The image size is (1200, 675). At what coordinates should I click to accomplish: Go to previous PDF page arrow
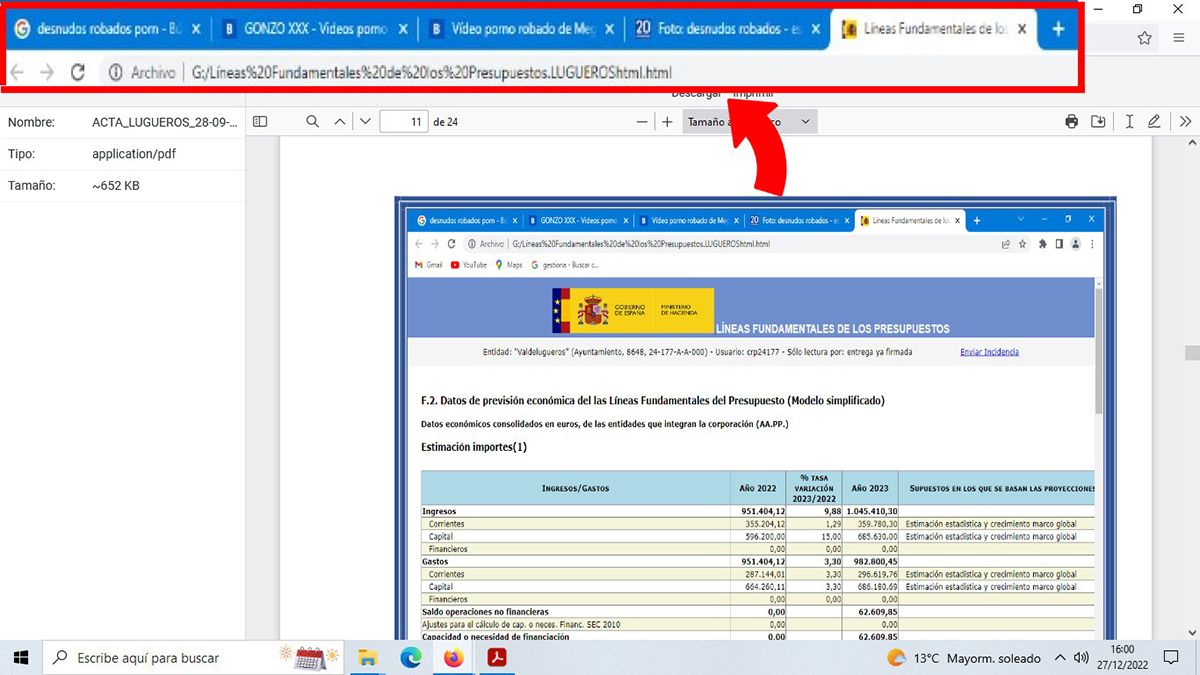[340, 122]
